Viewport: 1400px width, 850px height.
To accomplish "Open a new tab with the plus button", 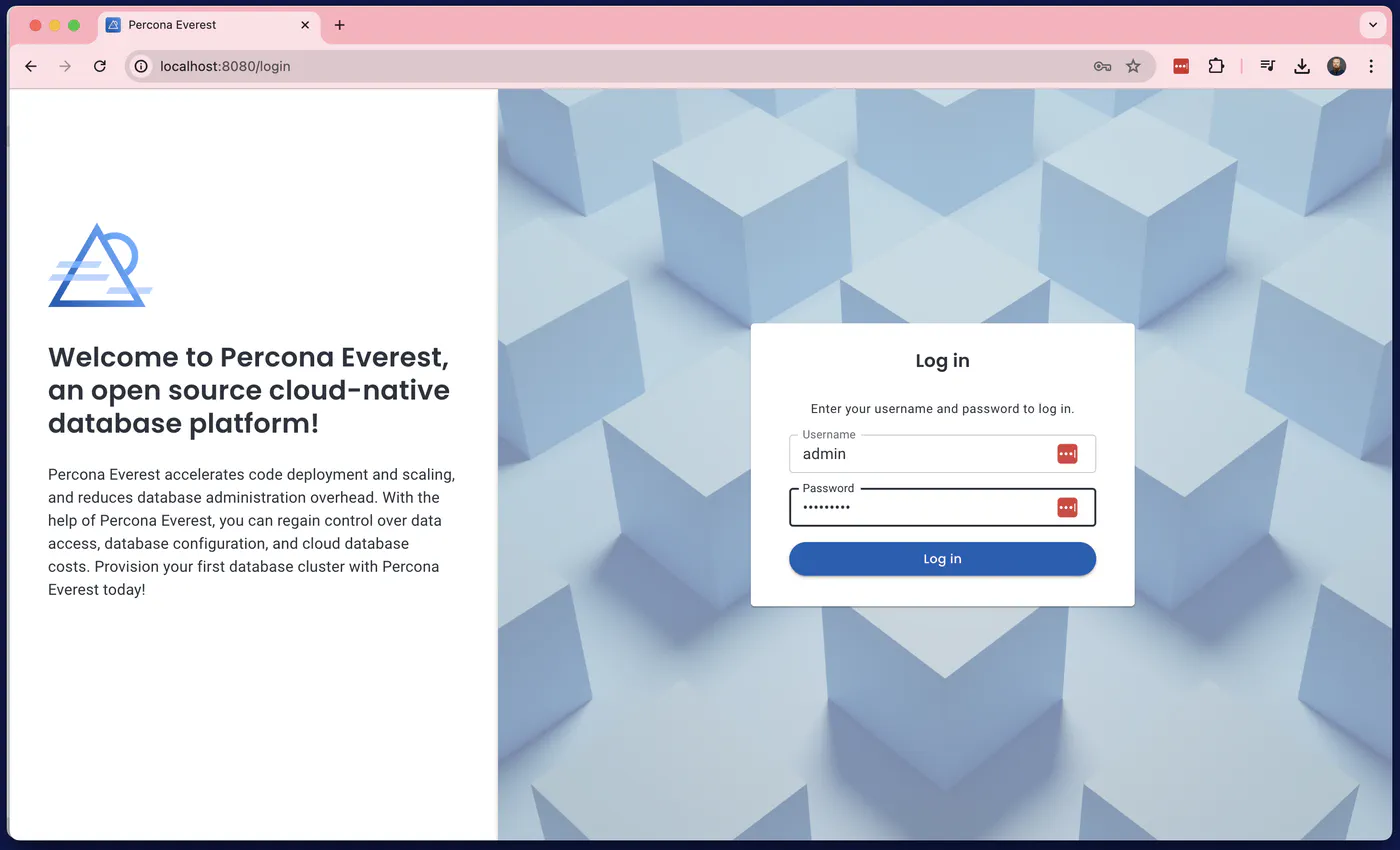I will coord(339,25).
